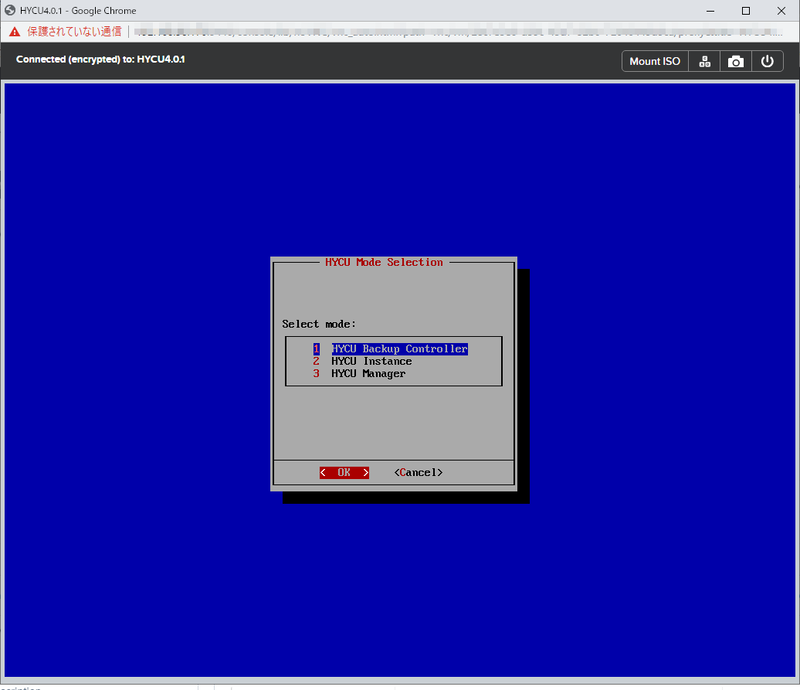Minimize the Chrome window
Image resolution: width=800 pixels, height=690 pixels.
click(x=710, y=11)
